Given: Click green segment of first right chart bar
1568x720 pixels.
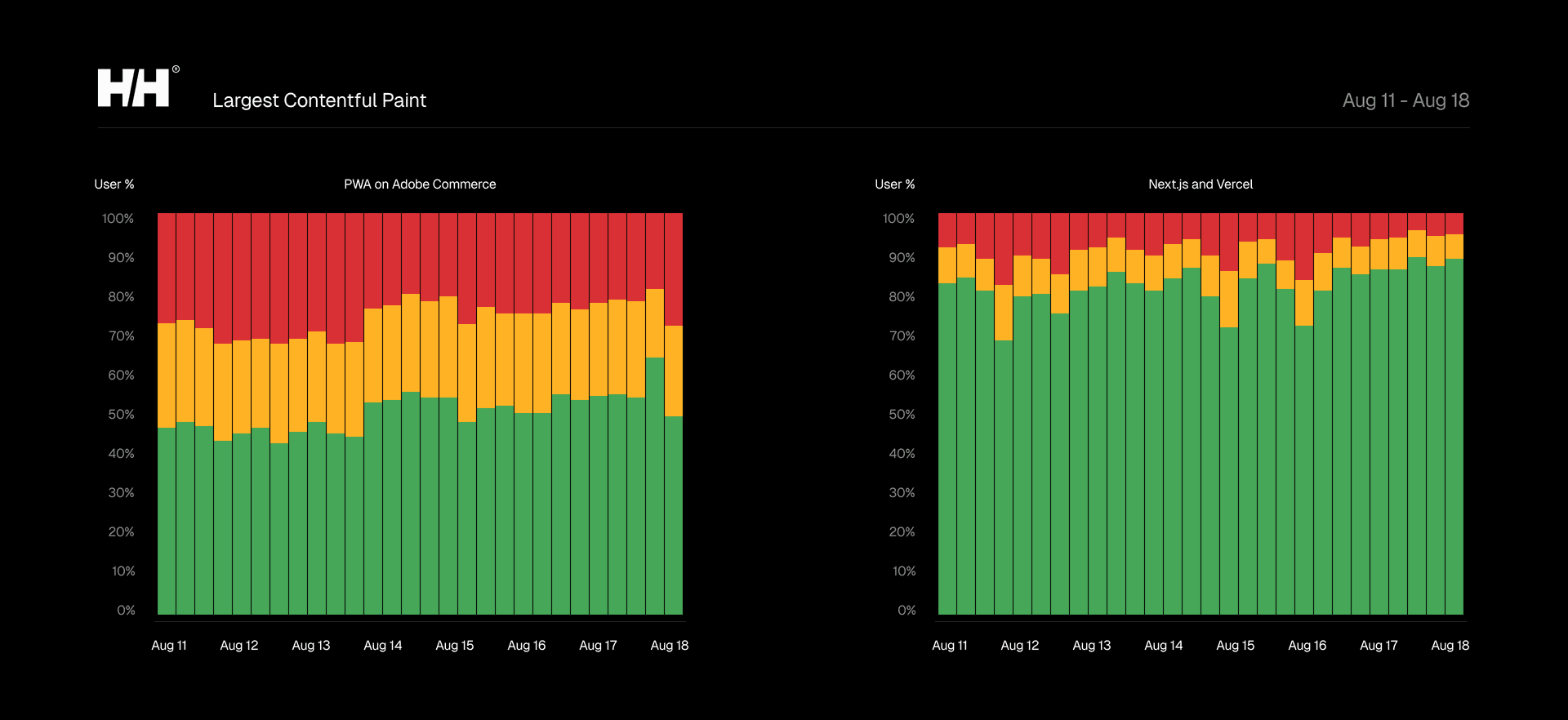Looking at the screenshot, I should click(x=947, y=449).
